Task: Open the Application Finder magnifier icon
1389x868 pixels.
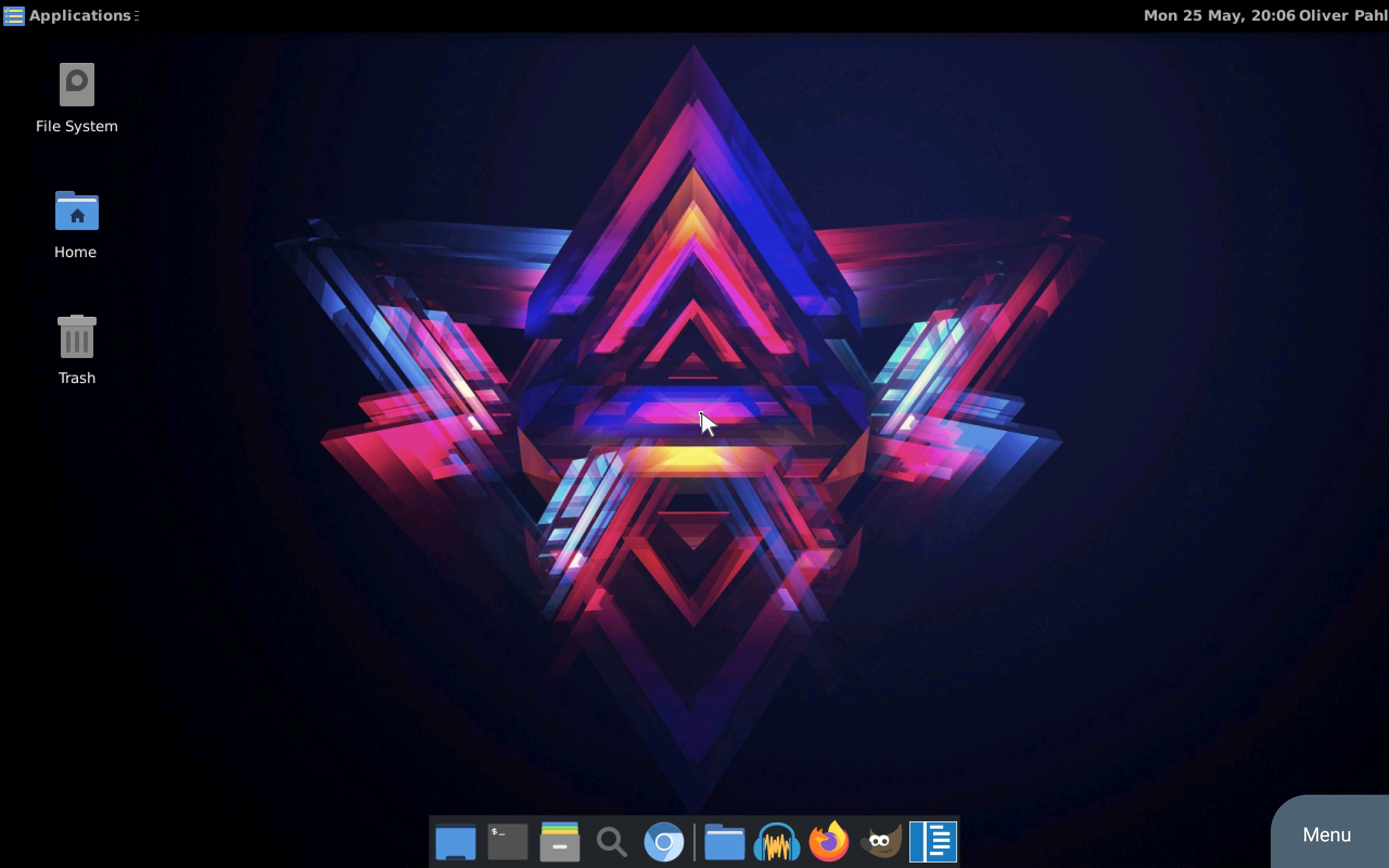Action: point(611,841)
